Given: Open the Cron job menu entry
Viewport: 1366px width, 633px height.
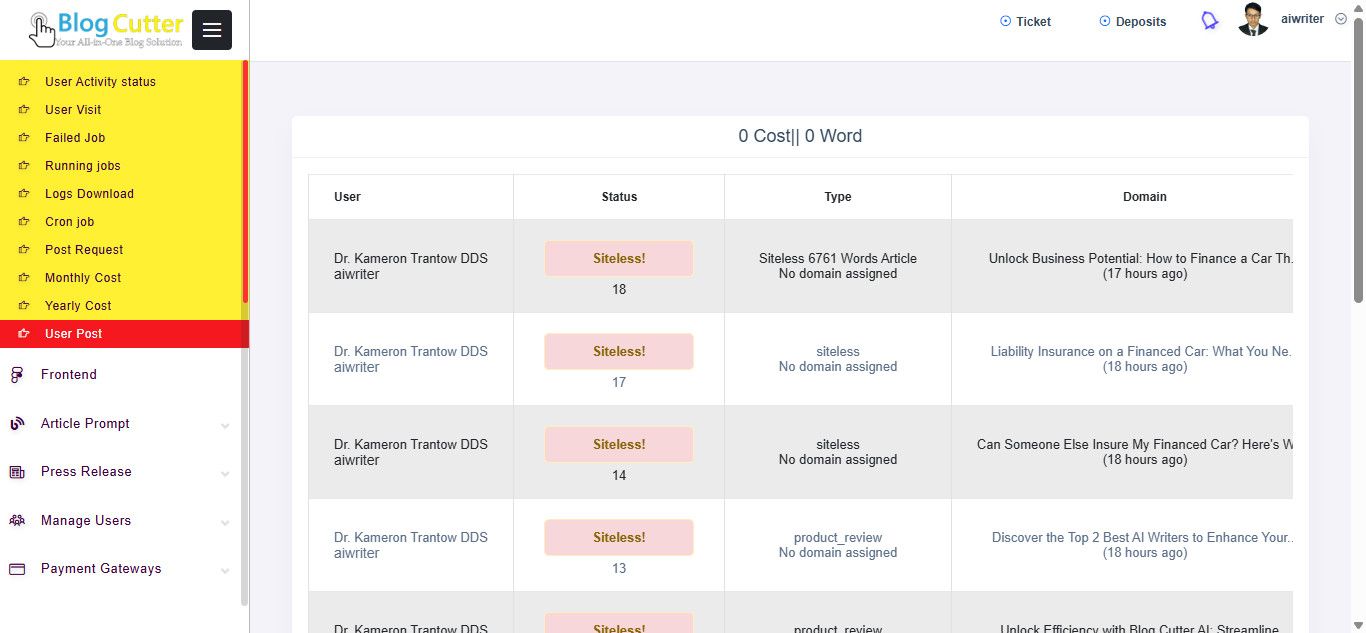Looking at the screenshot, I should (x=69, y=222).
